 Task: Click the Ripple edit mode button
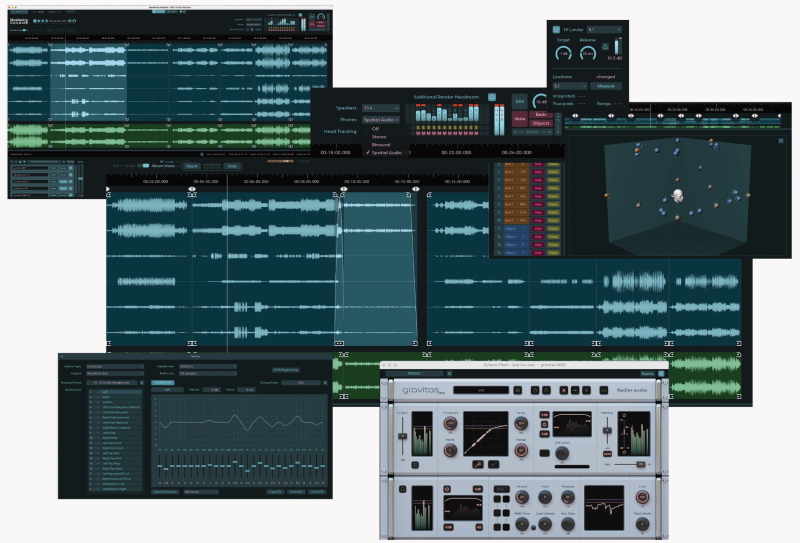pos(192,165)
